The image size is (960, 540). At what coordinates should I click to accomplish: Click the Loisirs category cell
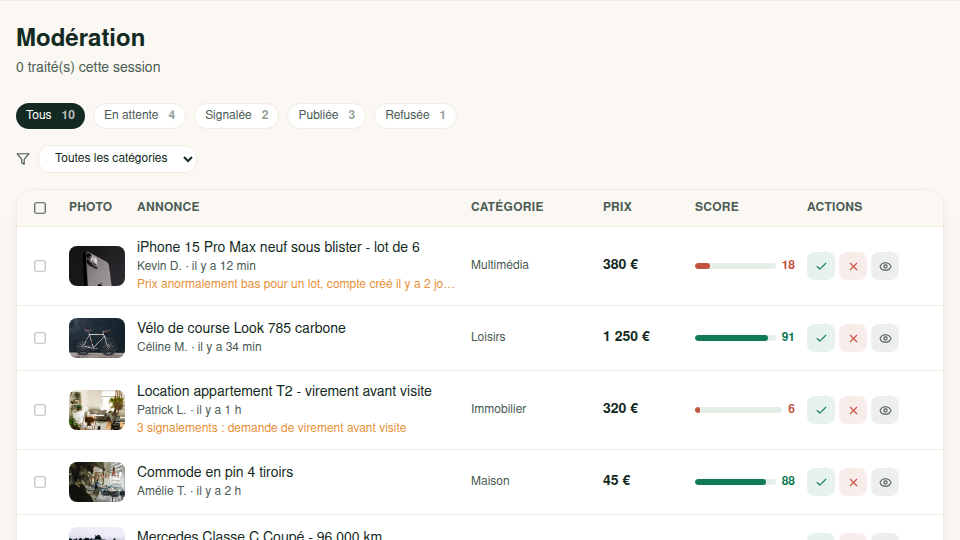(488, 337)
